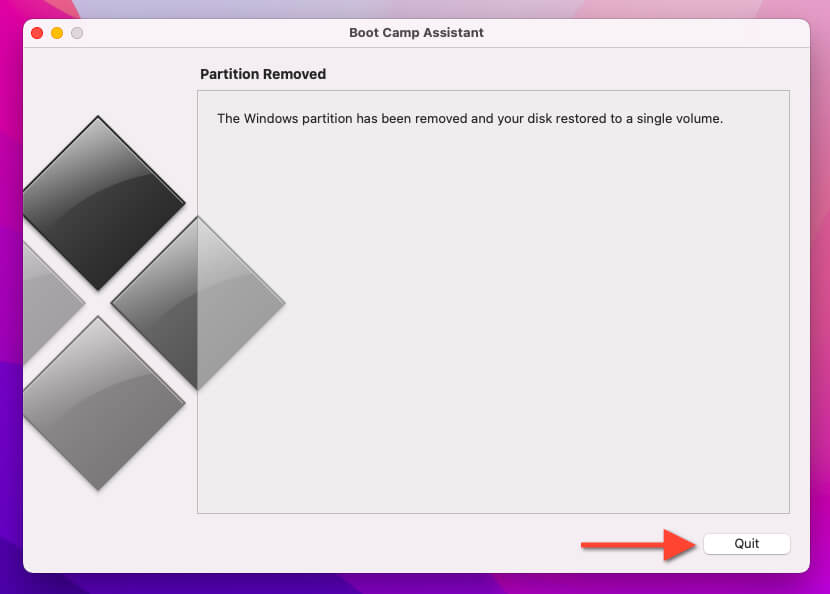Click the Quit button
830x594 pixels.
pos(746,544)
